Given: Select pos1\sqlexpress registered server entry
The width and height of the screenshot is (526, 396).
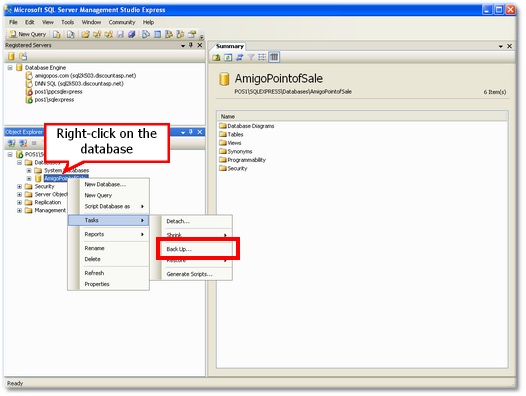Looking at the screenshot, I should coord(50,100).
